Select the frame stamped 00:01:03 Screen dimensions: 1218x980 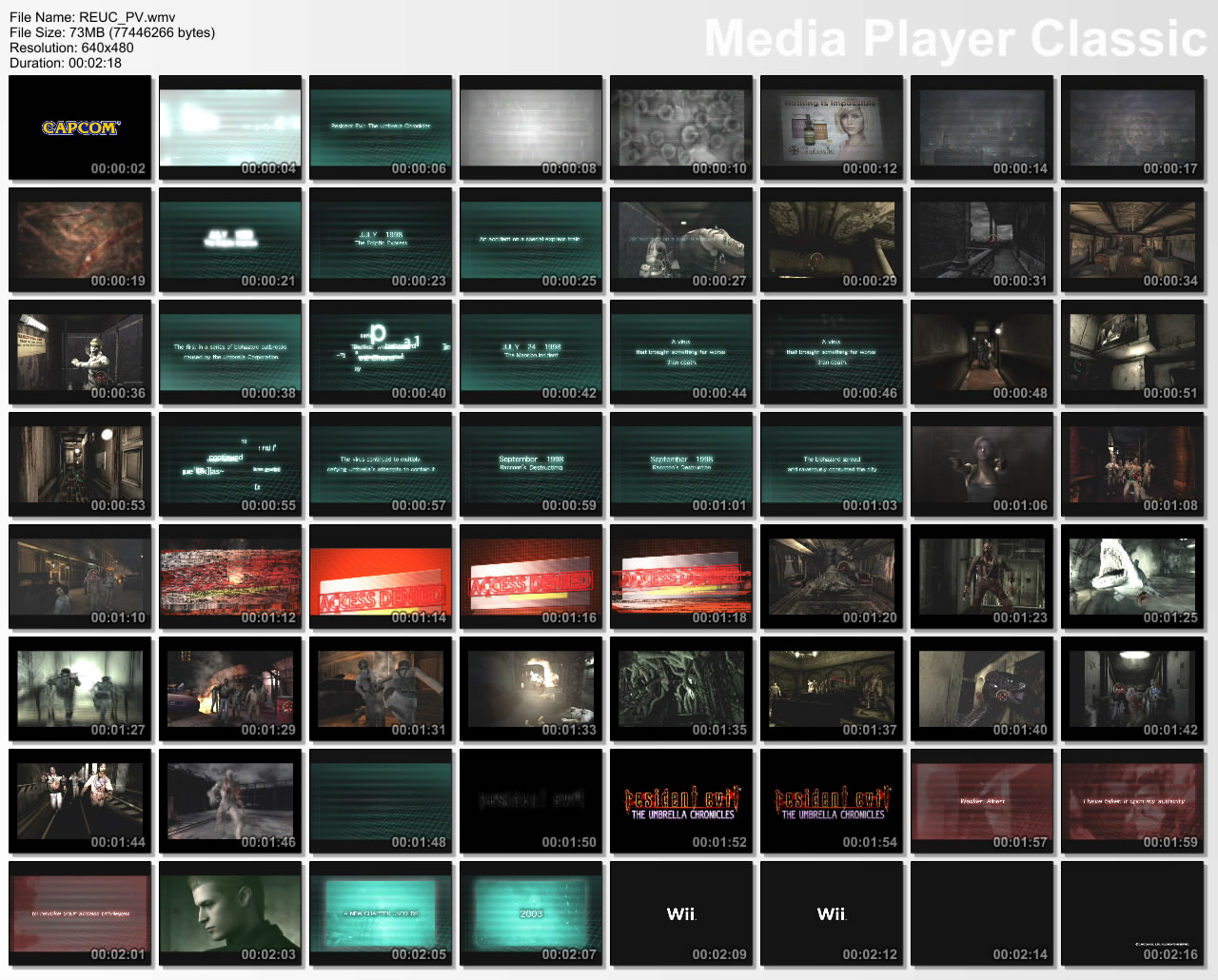pyautogui.click(x=832, y=464)
